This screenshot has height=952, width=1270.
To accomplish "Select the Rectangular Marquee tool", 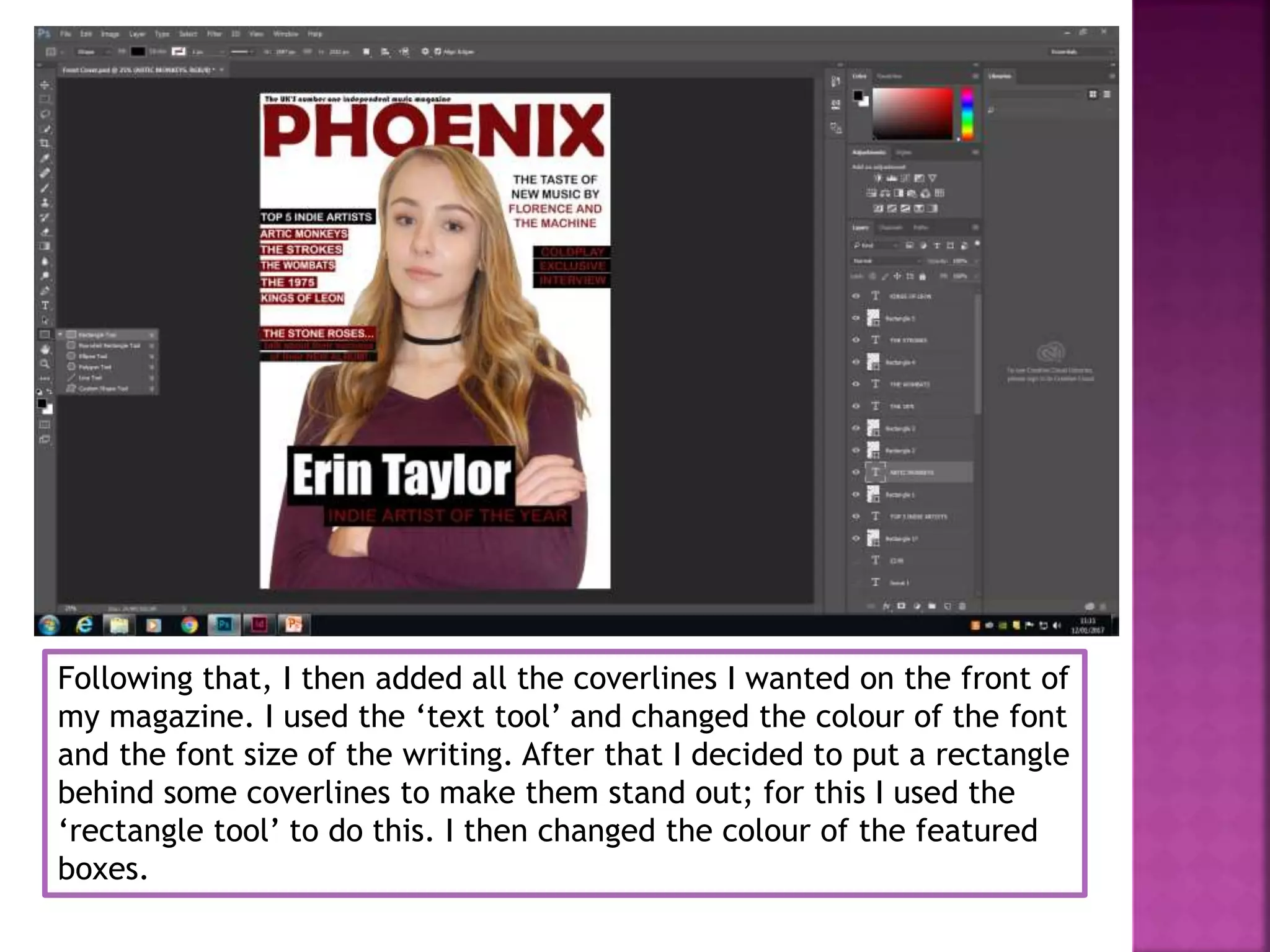I will tap(45, 99).
